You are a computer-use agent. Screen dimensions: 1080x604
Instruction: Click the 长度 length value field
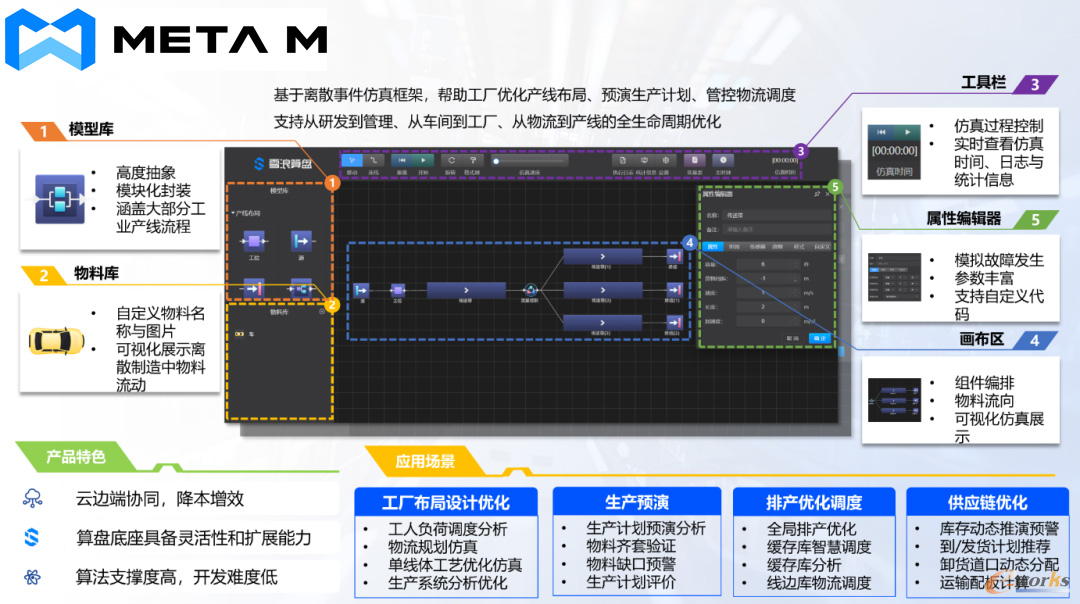click(768, 307)
